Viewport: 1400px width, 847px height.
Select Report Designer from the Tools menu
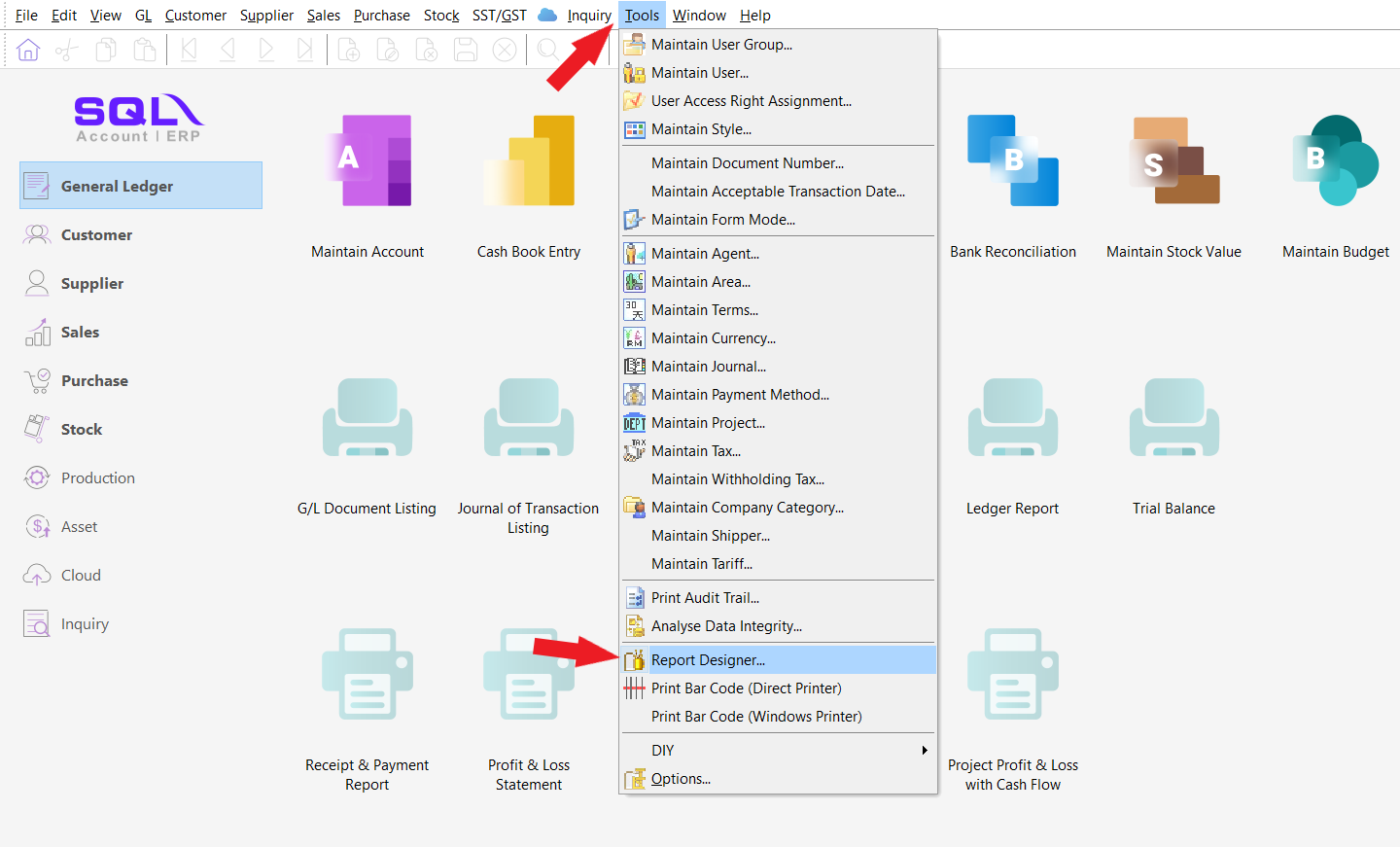point(708,660)
